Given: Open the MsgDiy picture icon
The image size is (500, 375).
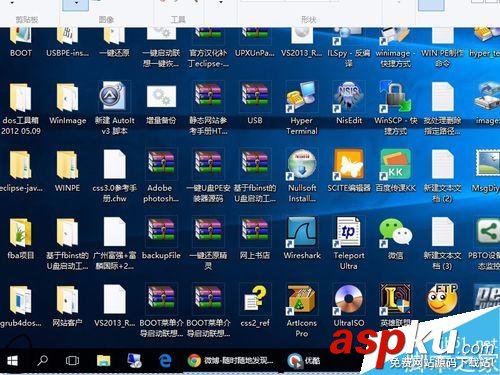Looking at the screenshot, I should 487,164.
